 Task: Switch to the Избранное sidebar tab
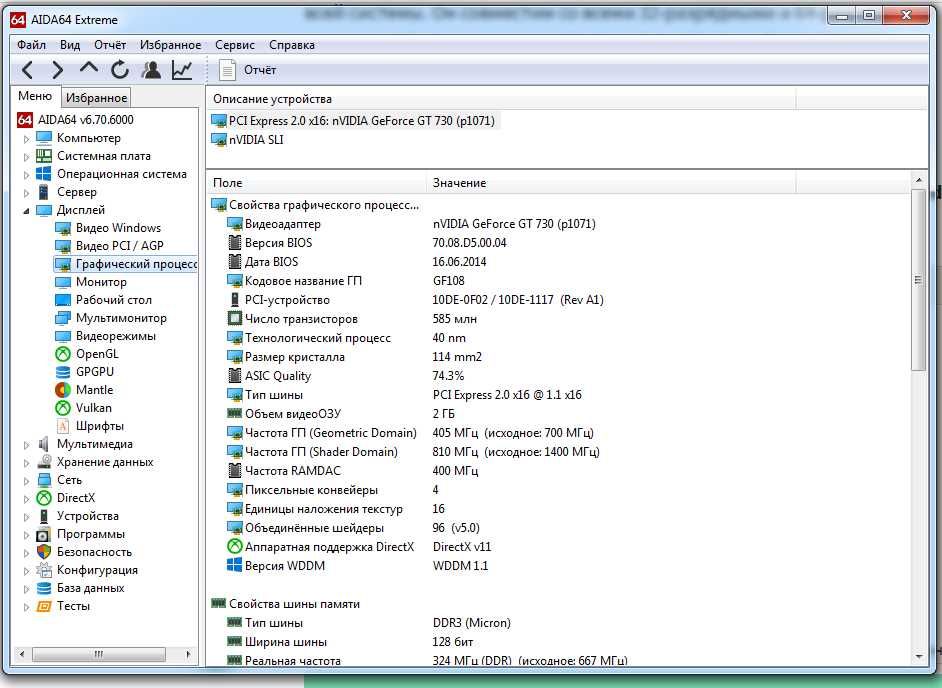click(x=96, y=97)
